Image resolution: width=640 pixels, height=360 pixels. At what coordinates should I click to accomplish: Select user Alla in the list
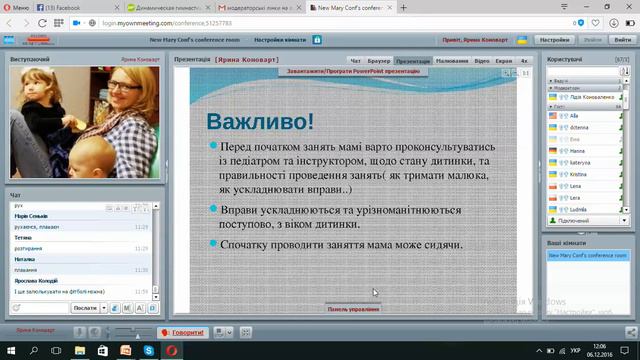[585, 116]
